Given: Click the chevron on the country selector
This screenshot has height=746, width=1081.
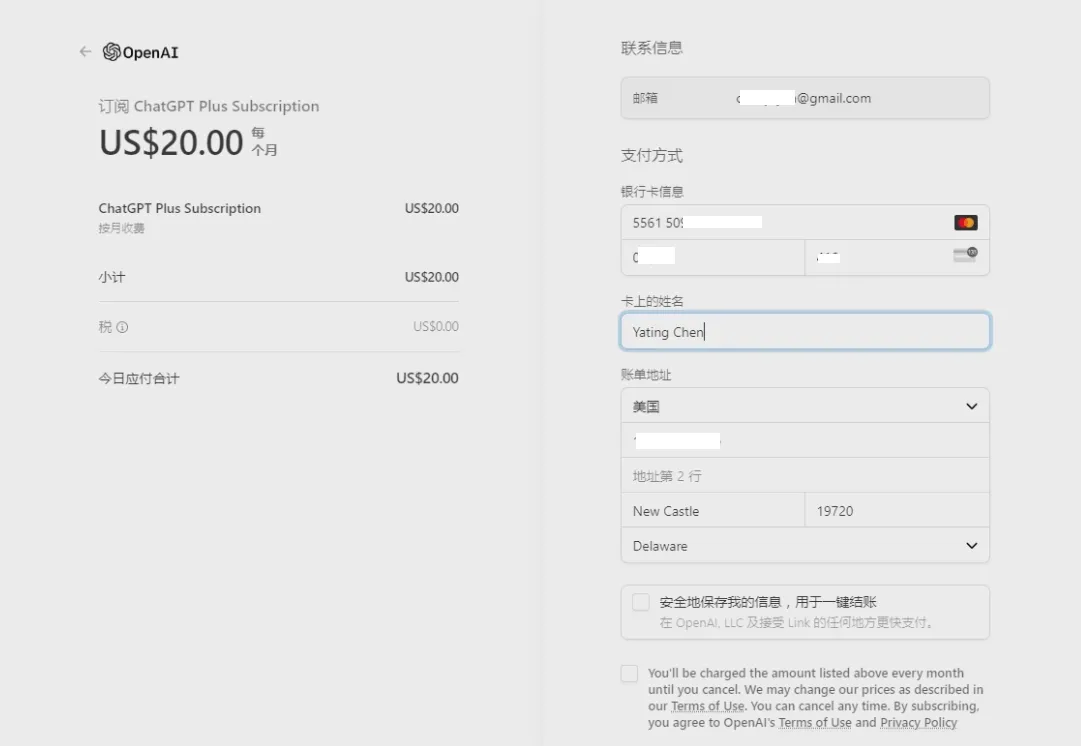Looking at the screenshot, I should pyautogui.click(x=971, y=407).
